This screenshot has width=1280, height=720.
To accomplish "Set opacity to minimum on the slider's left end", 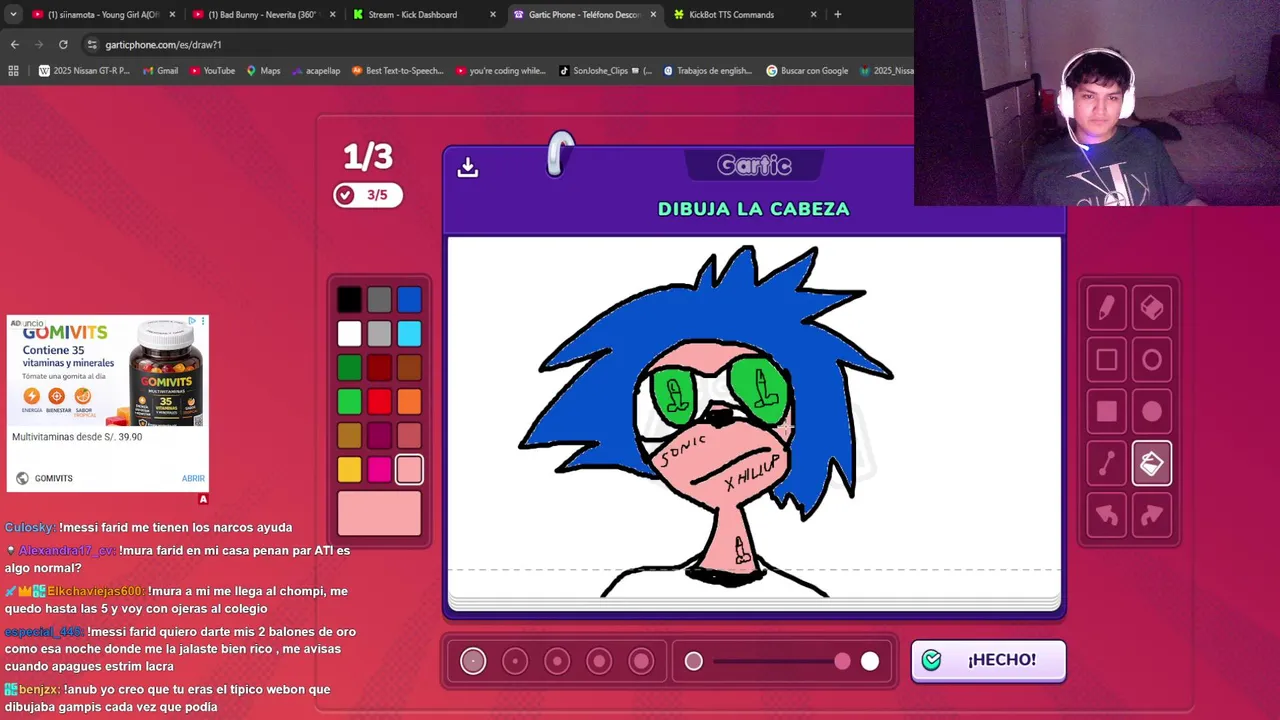I will pyautogui.click(x=694, y=661).
